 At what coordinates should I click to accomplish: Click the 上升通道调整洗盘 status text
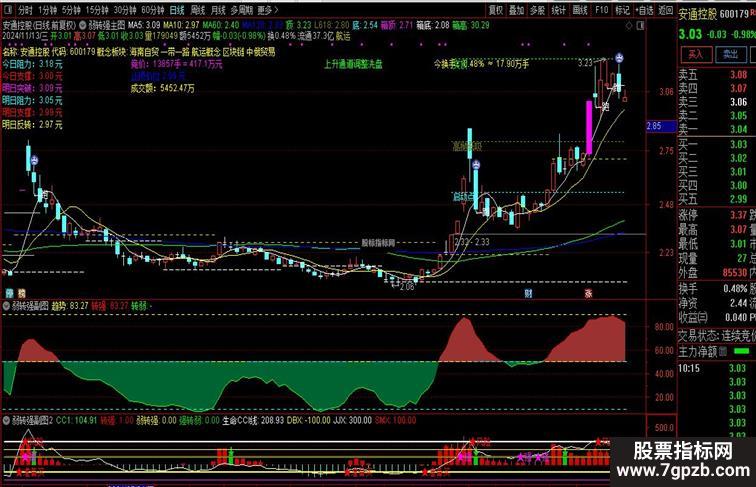click(x=353, y=64)
